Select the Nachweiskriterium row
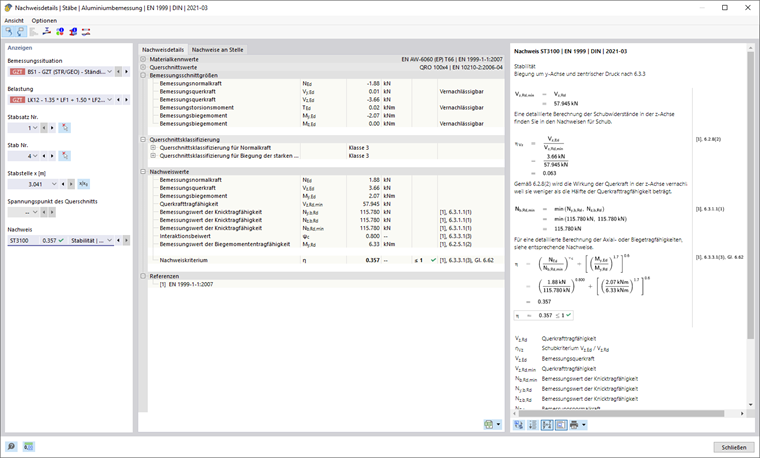760x458 pixels. (326, 260)
